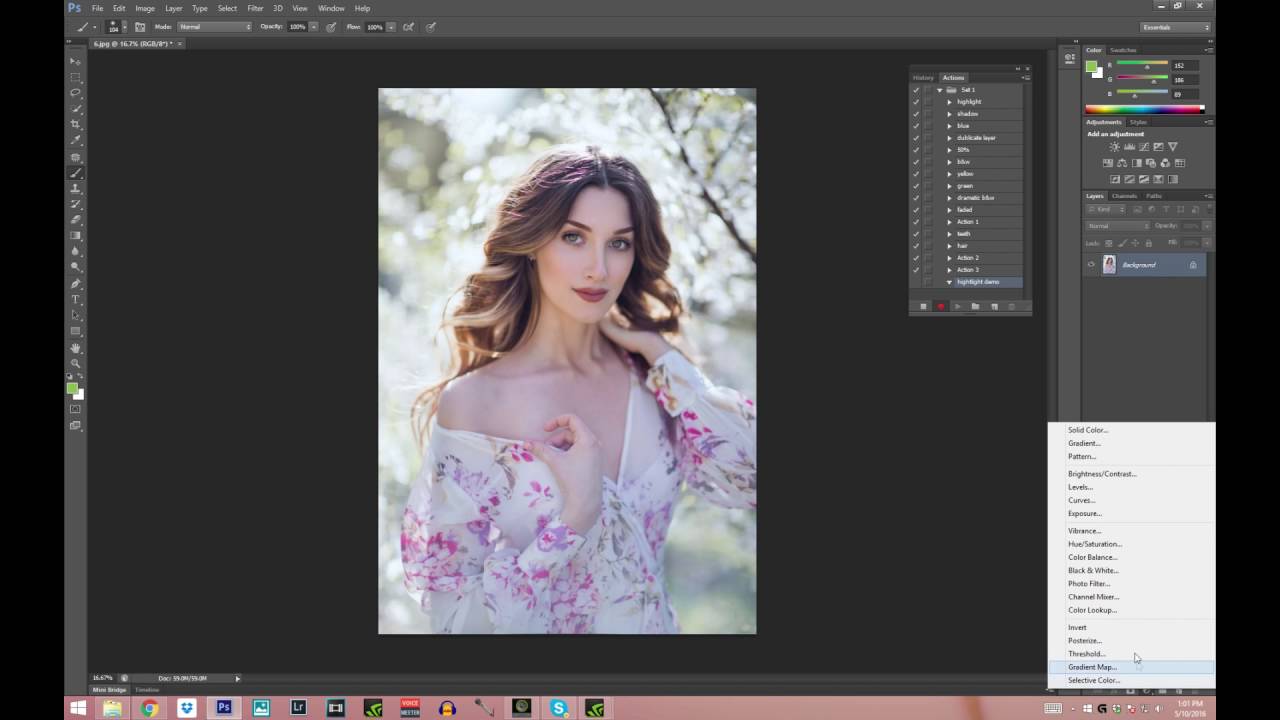Open the Mini Bridge tab
1280x720 pixels.
pyautogui.click(x=110, y=690)
